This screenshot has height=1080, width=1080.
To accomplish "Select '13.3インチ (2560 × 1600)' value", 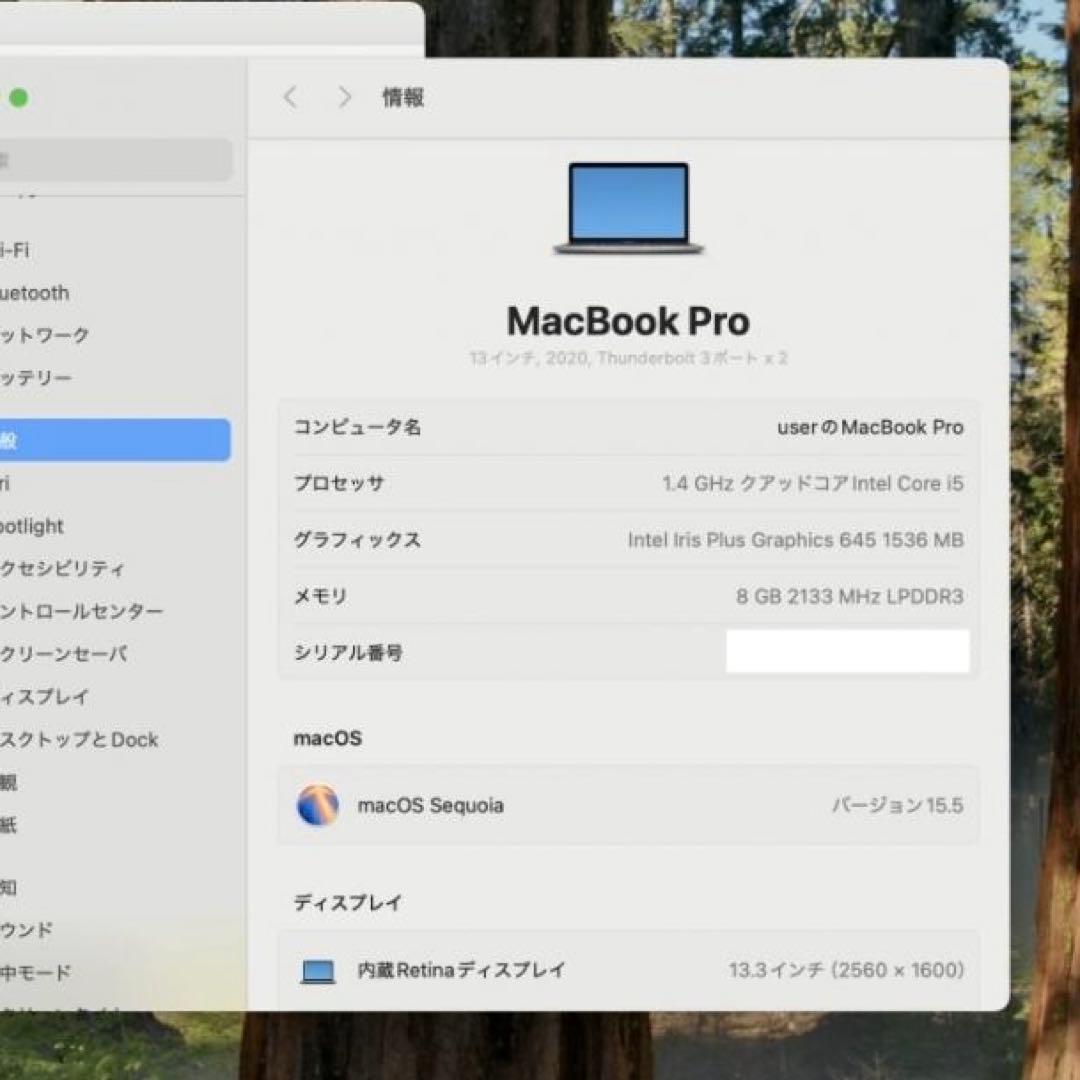I will [x=847, y=970].
